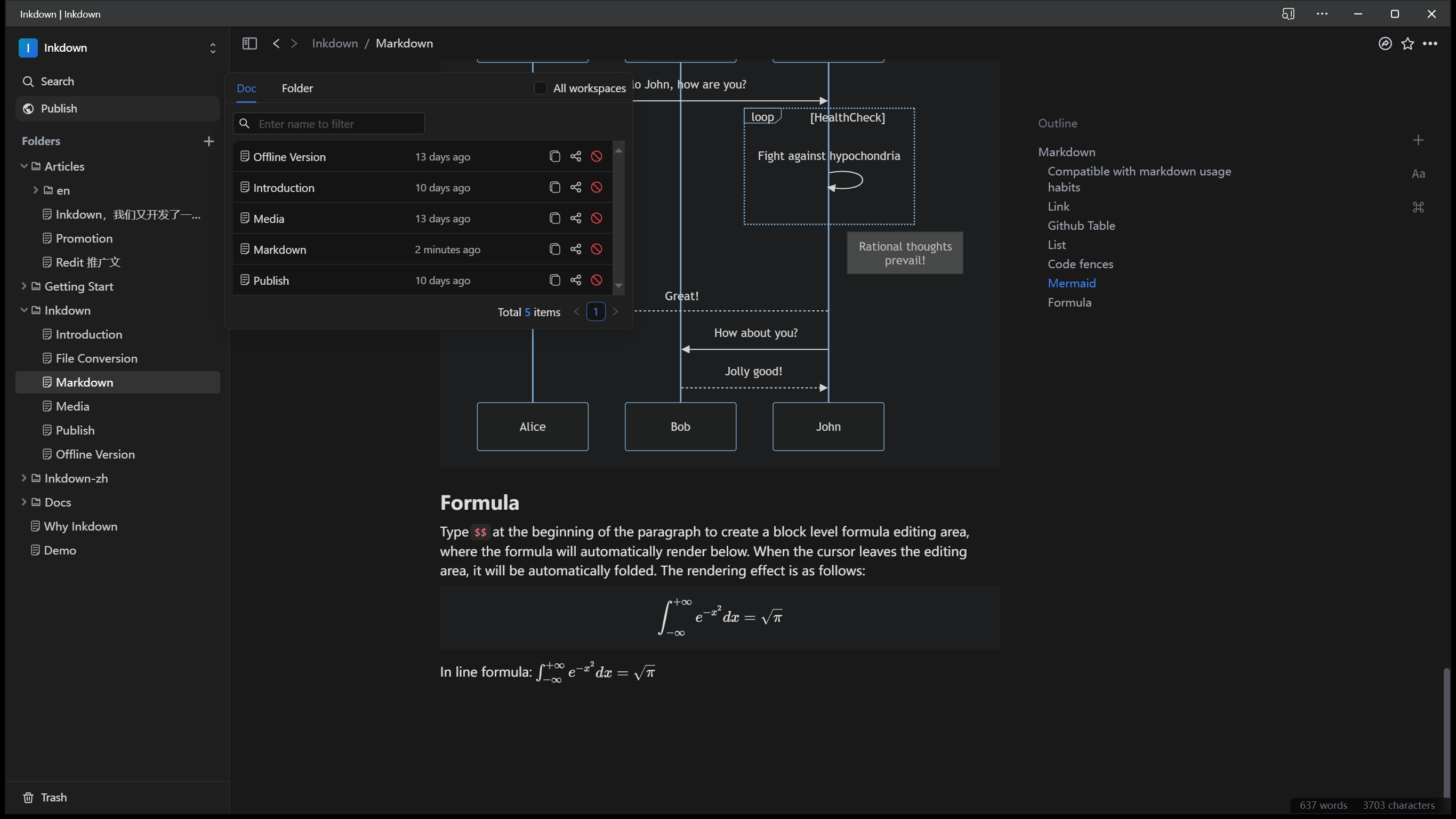Unpublish the Publish doc row
Viewport: 1456px width, 819px height.
(596, 280)
